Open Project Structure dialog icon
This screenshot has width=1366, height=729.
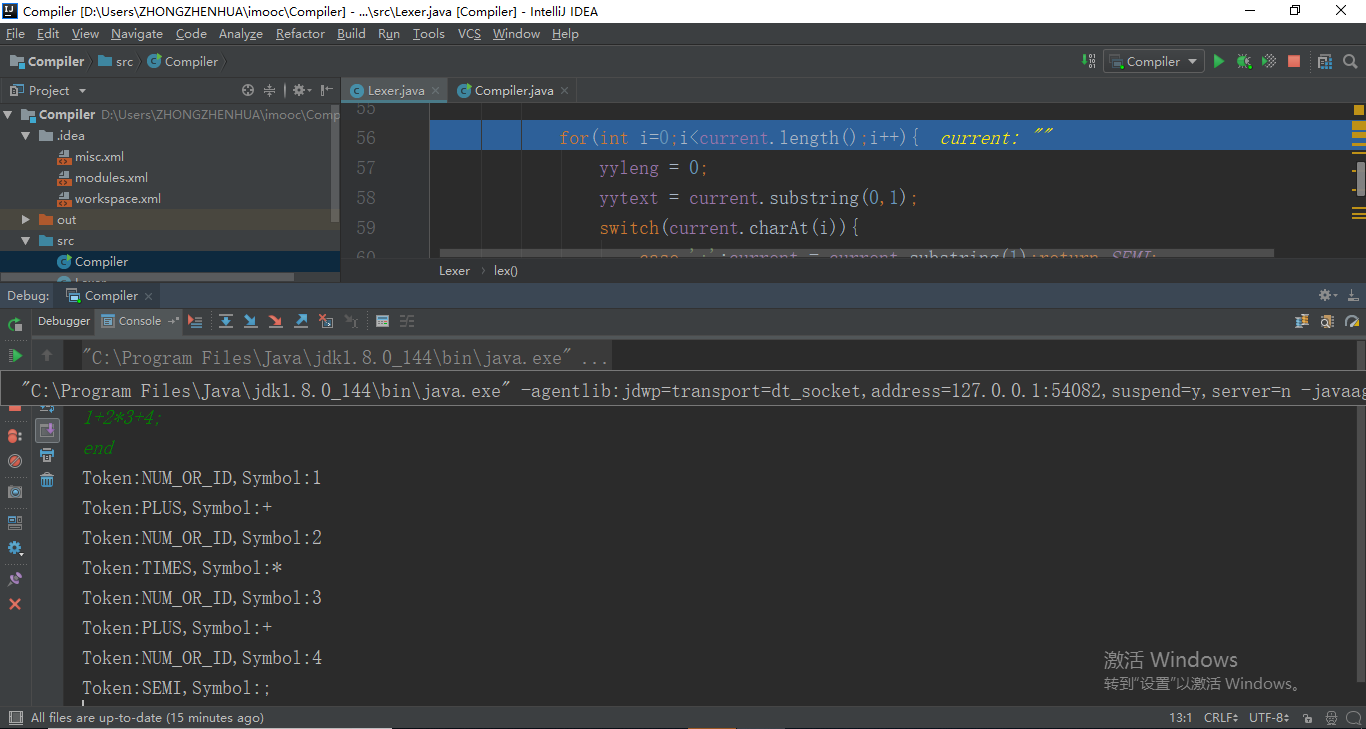pyautogui.click(x=1324, y=61)
